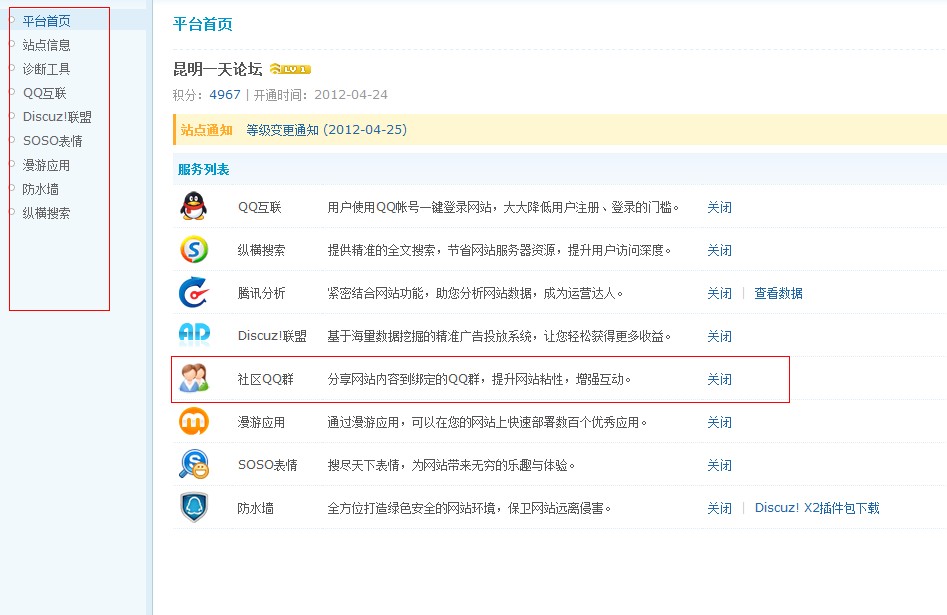Close the QQ互联 service
The height and width of the screenshot is (615, 947).
pos(719,207)
